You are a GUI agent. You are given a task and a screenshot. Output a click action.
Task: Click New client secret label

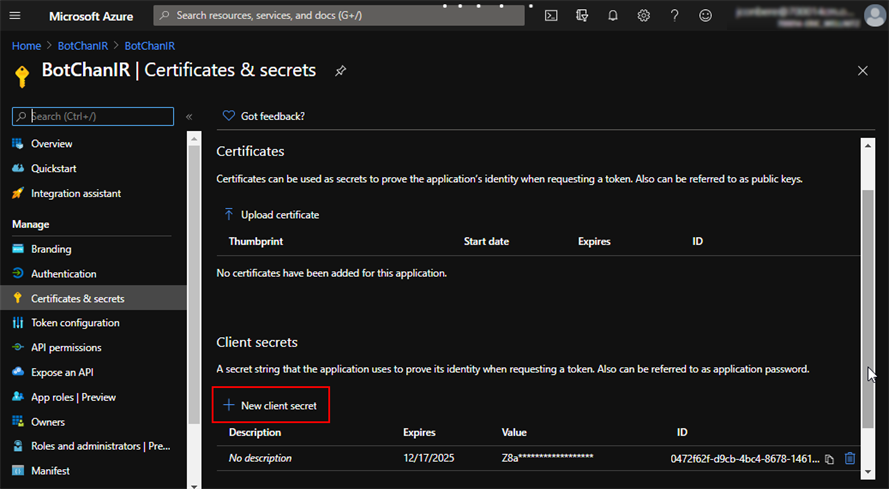(x=279, y=406)
